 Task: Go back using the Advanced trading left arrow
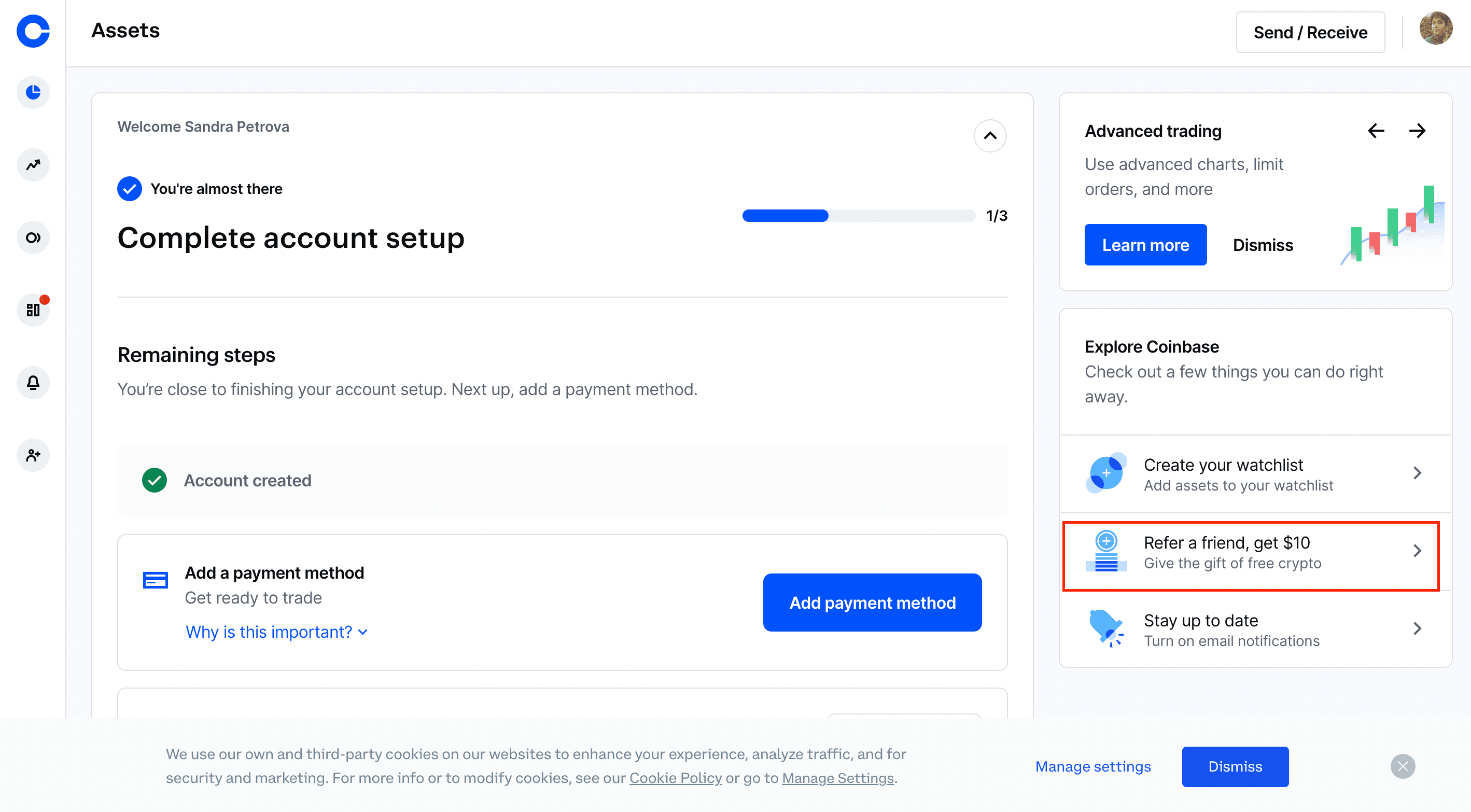(1376, 131)
